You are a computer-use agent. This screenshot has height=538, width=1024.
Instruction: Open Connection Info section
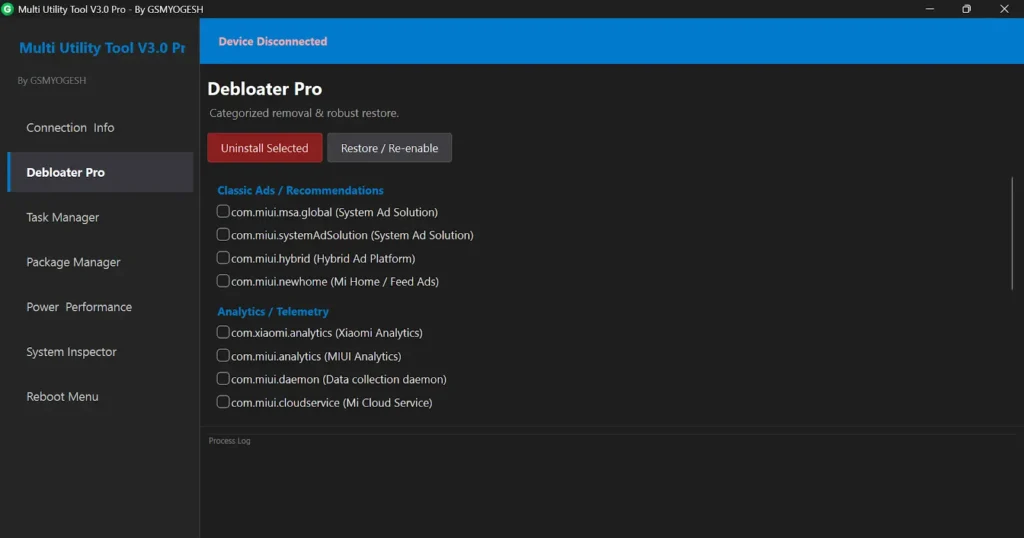pos(100,127)
